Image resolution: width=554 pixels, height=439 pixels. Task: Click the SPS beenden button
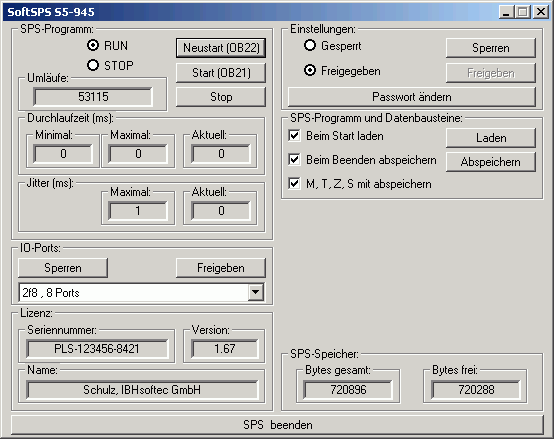277,425
